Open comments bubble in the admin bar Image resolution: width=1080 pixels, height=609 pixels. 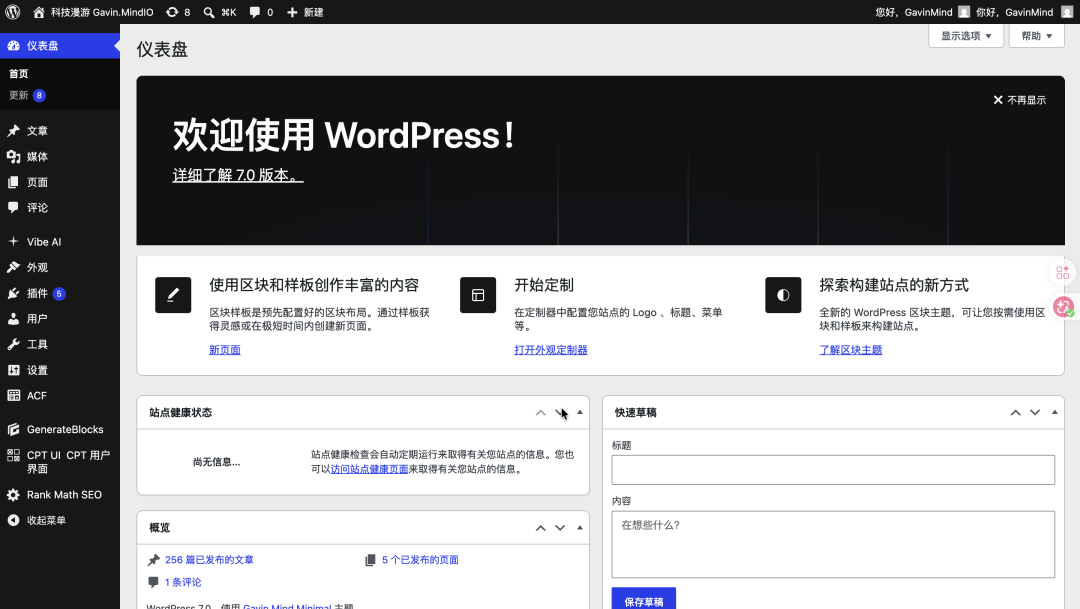click(260, 12)
